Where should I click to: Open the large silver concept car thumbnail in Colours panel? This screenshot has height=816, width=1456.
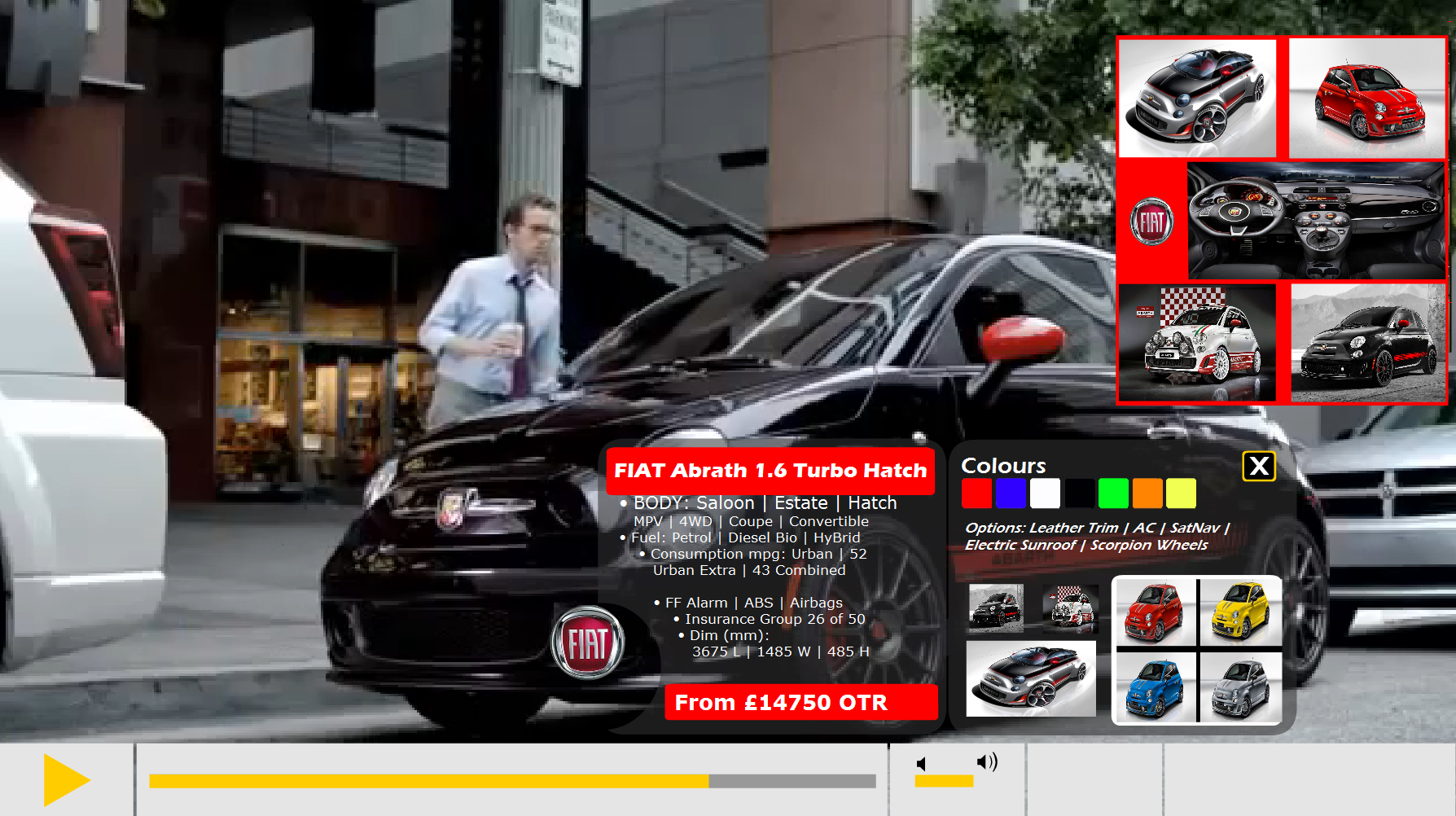[1031, 678]
